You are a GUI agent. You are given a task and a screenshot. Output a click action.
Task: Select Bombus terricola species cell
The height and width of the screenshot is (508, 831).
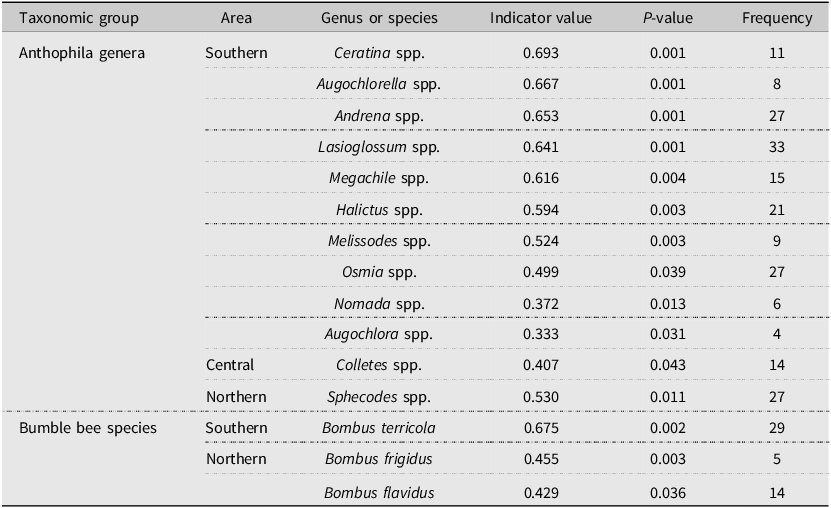[x=379, y=428]
